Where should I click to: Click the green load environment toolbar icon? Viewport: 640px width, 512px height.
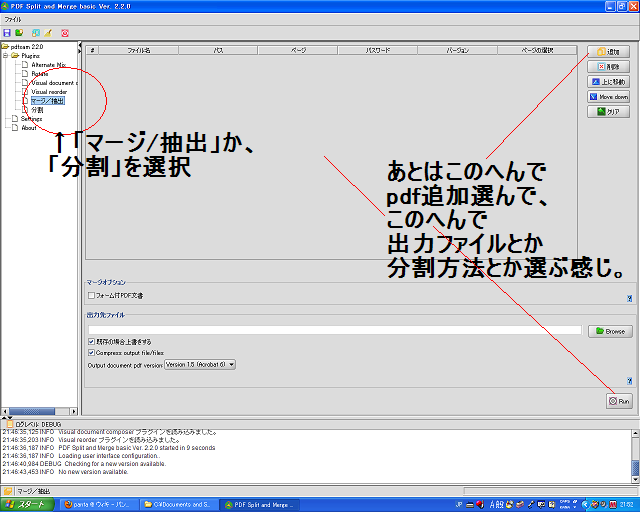pos(19,33)
